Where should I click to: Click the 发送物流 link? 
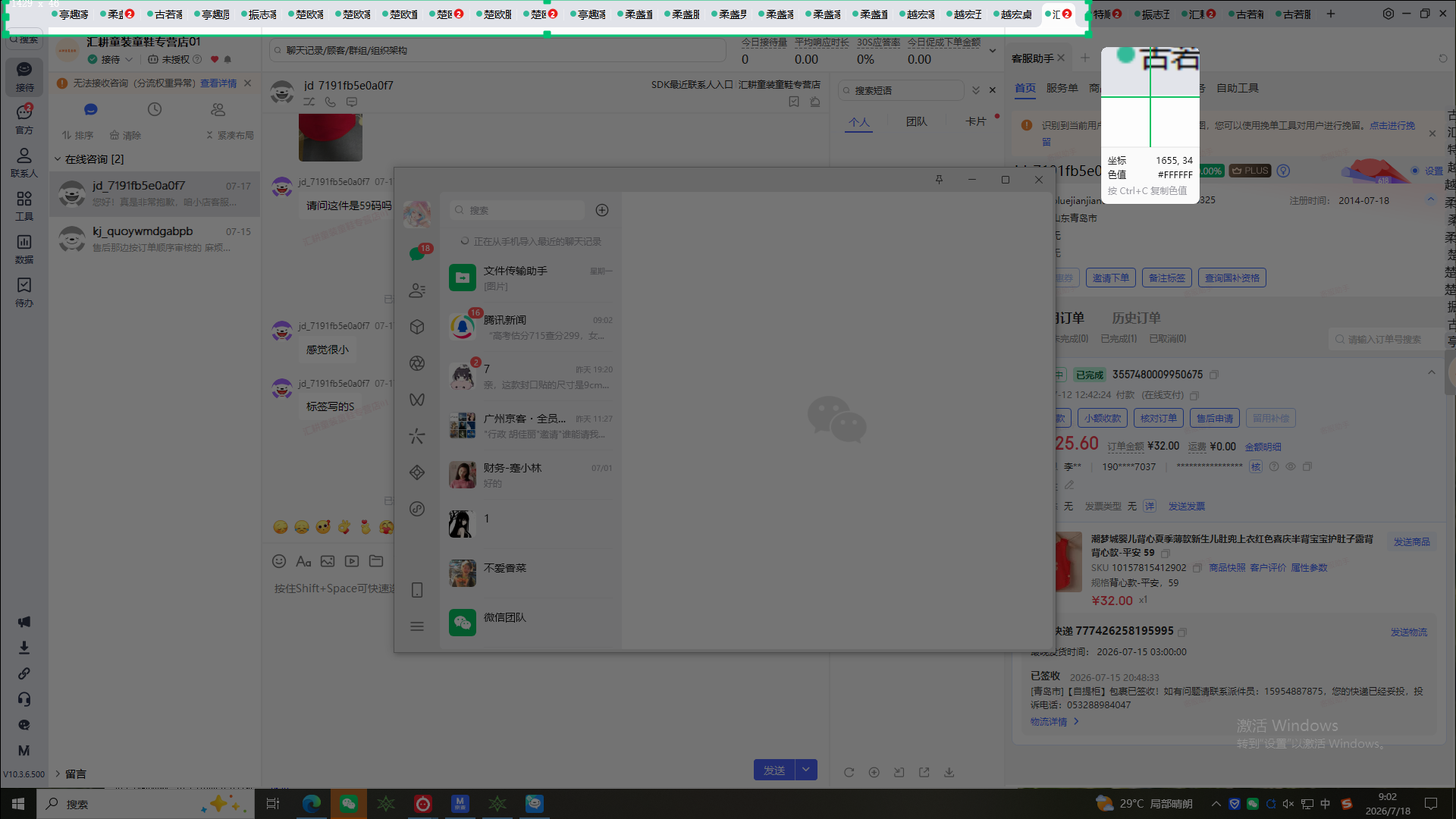[1409, 632]
